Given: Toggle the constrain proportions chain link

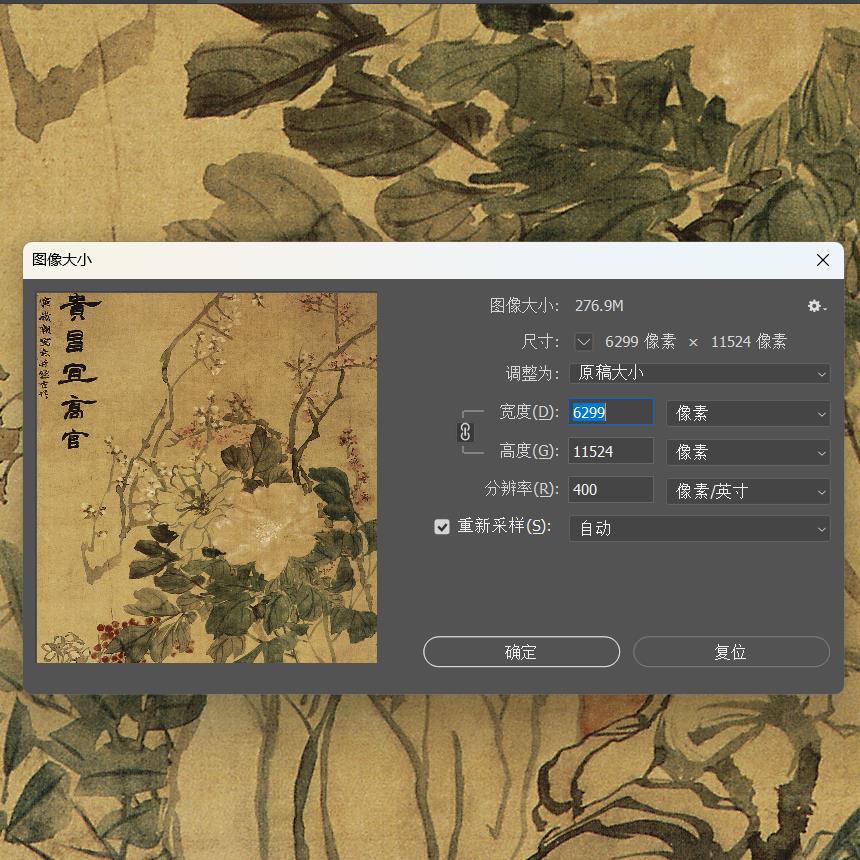Looking at the screenshot, I should coord(465,432).
